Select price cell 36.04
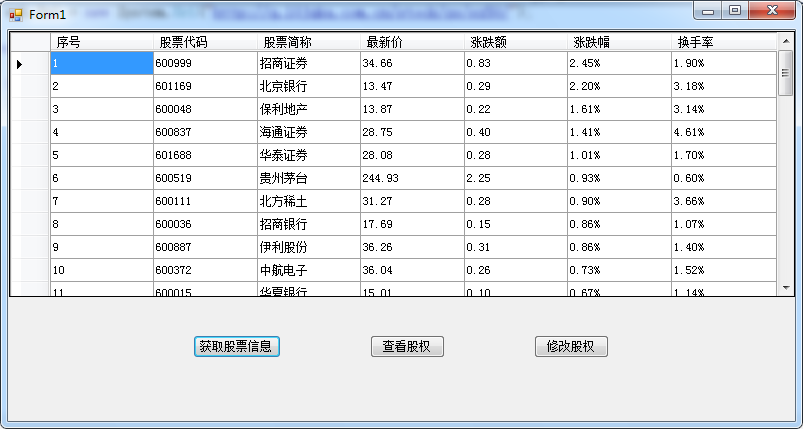The height and width of the screenshot is (429, 803). coord(412,270)
